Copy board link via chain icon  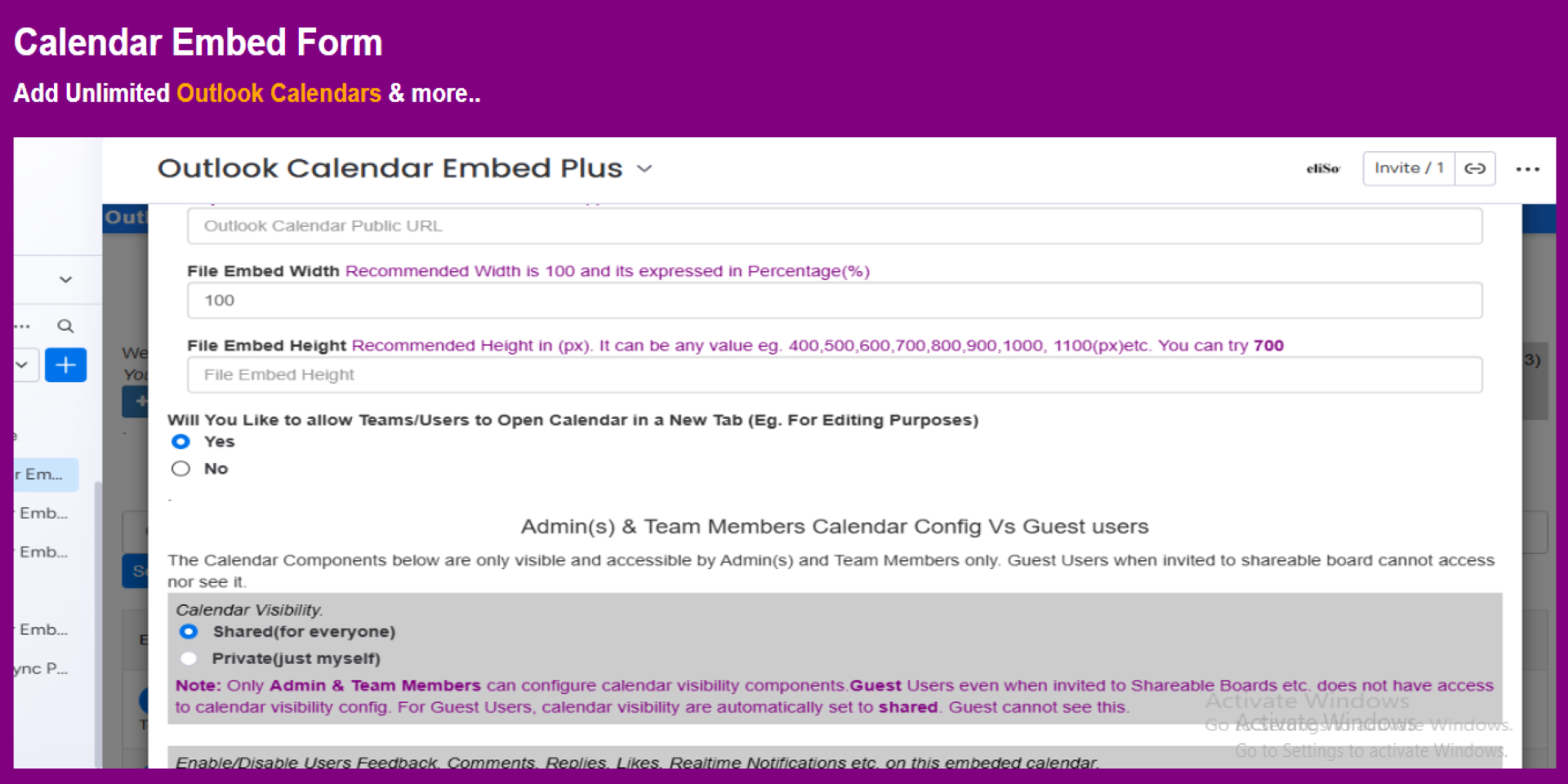(x=1475, y=168)
